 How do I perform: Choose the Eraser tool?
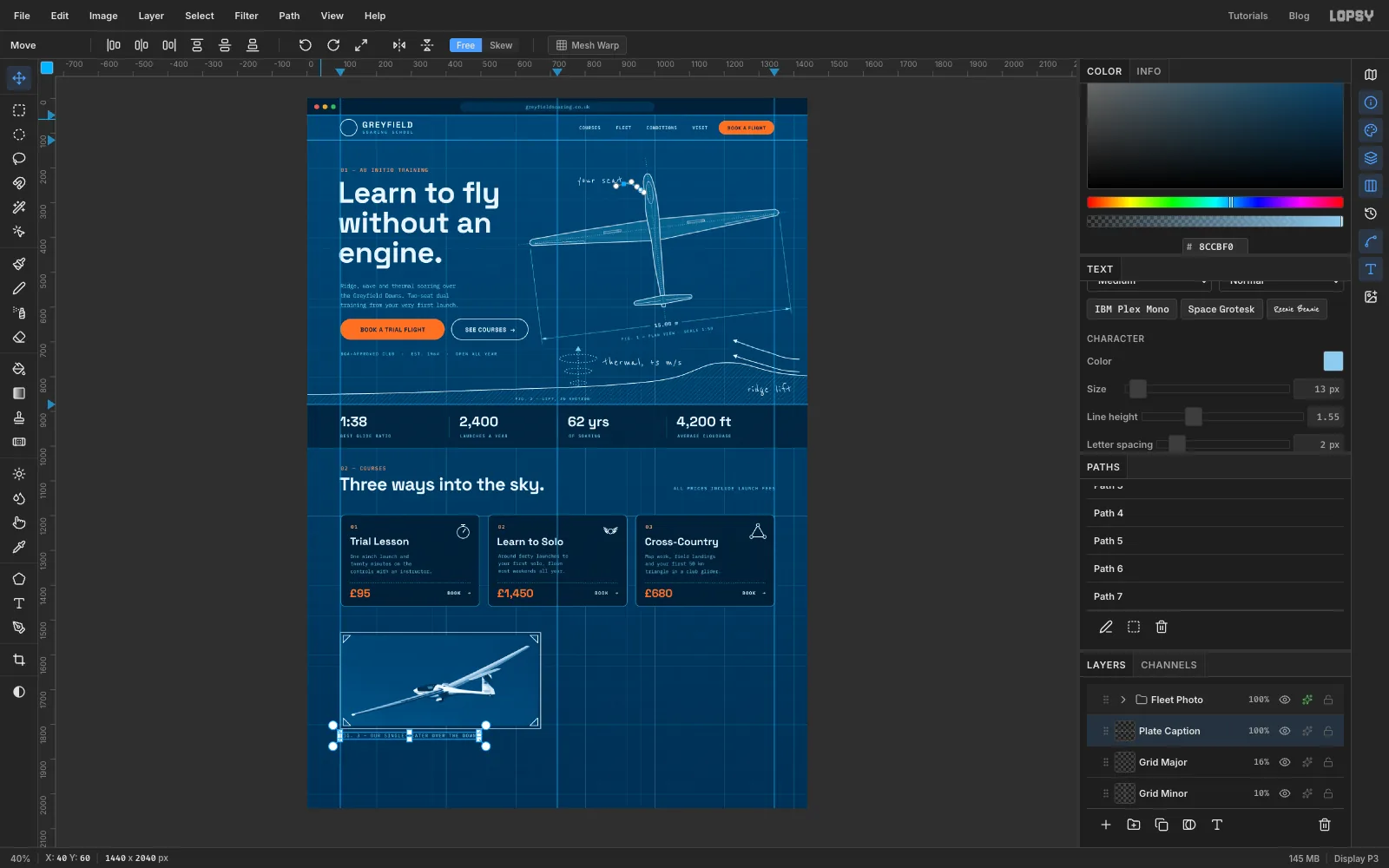click(19, 337)
